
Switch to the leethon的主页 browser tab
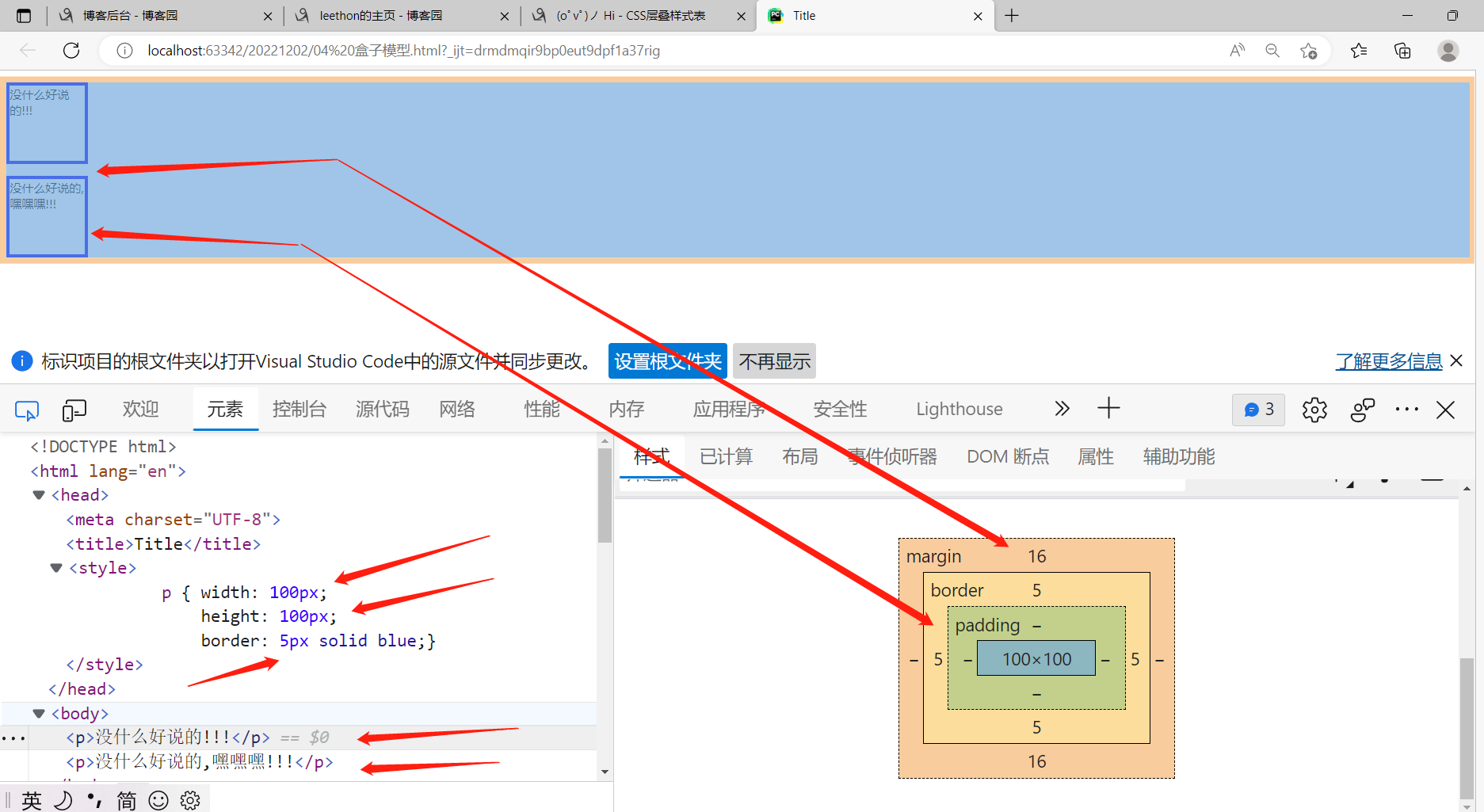point(402,16)
